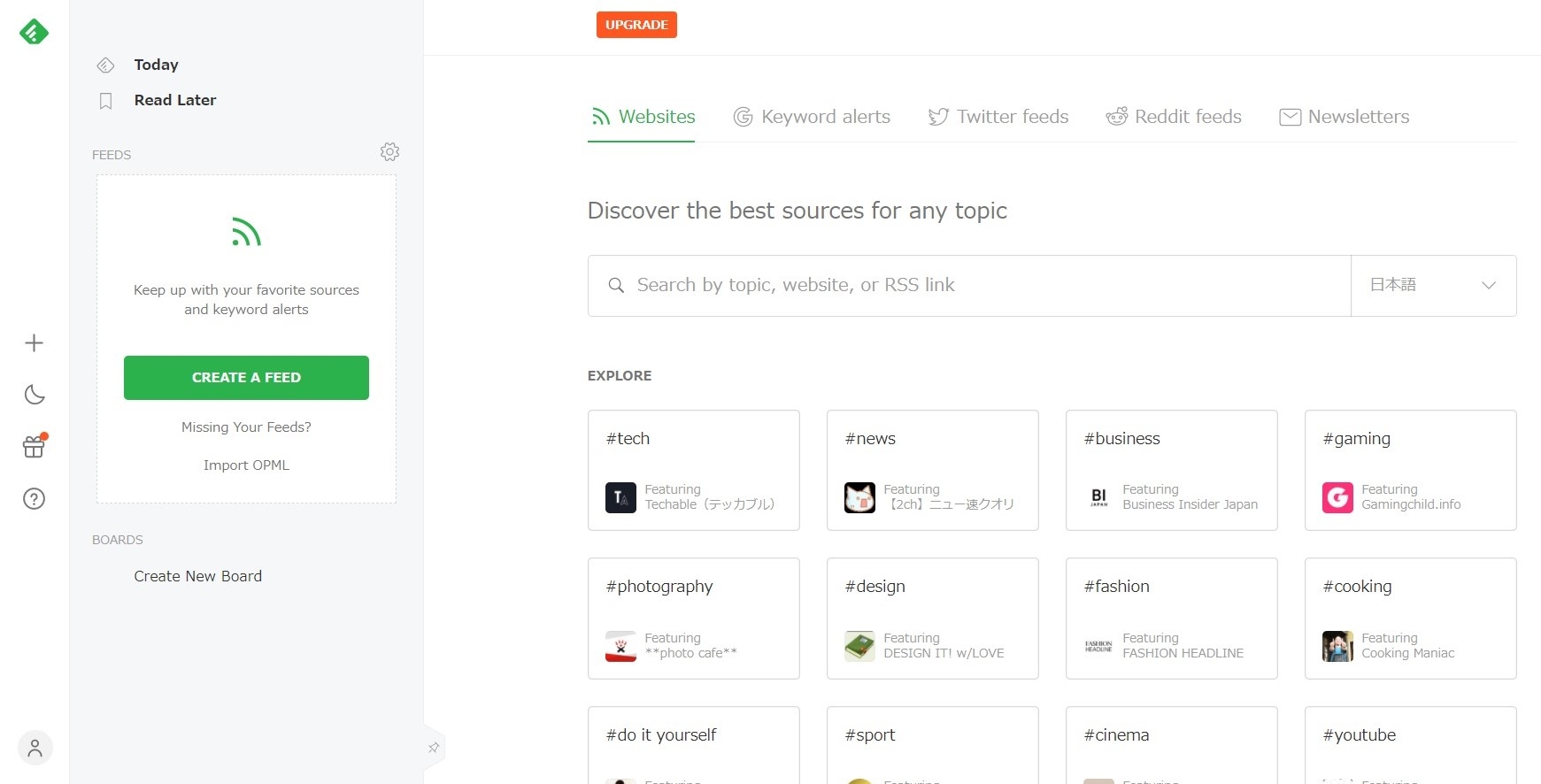Open the #gaming topic card
This screenshot has height=784, width=1541.
coord(1409,470)
